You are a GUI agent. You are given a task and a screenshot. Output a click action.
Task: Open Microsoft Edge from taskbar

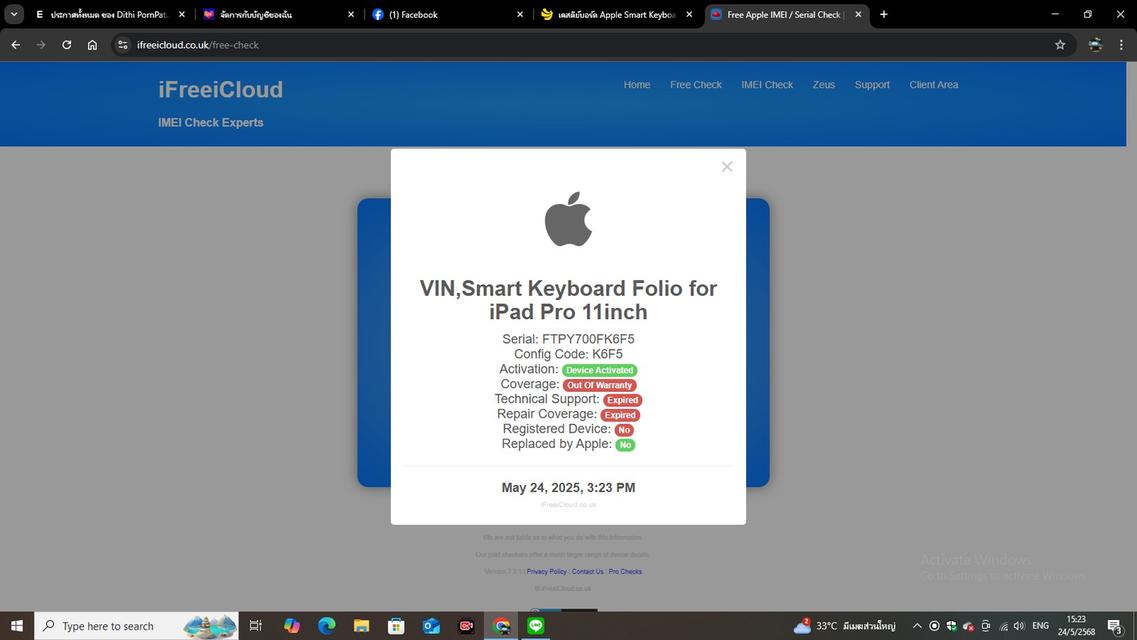326,626
